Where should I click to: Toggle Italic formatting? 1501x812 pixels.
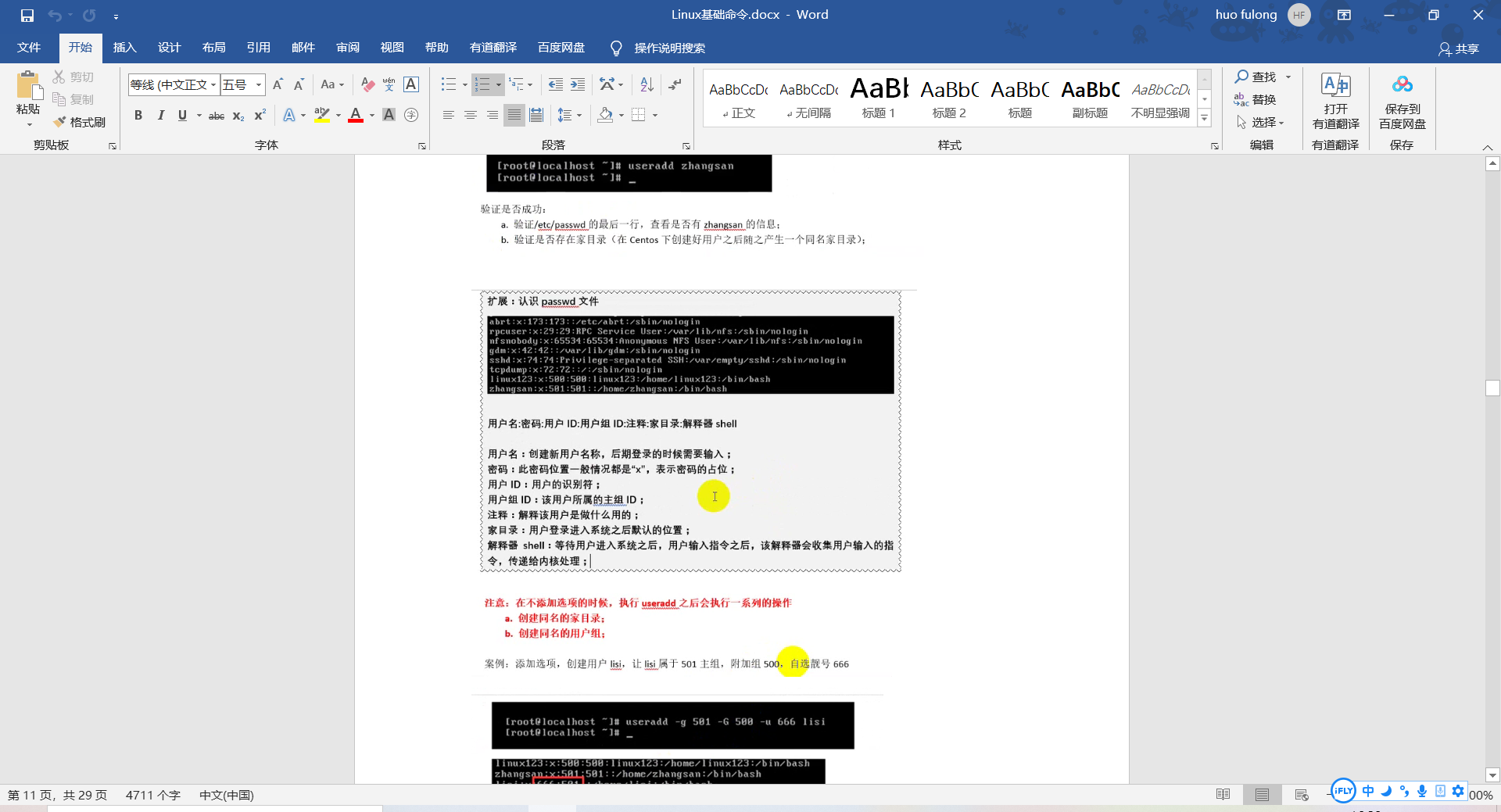[x=160, y=116]
